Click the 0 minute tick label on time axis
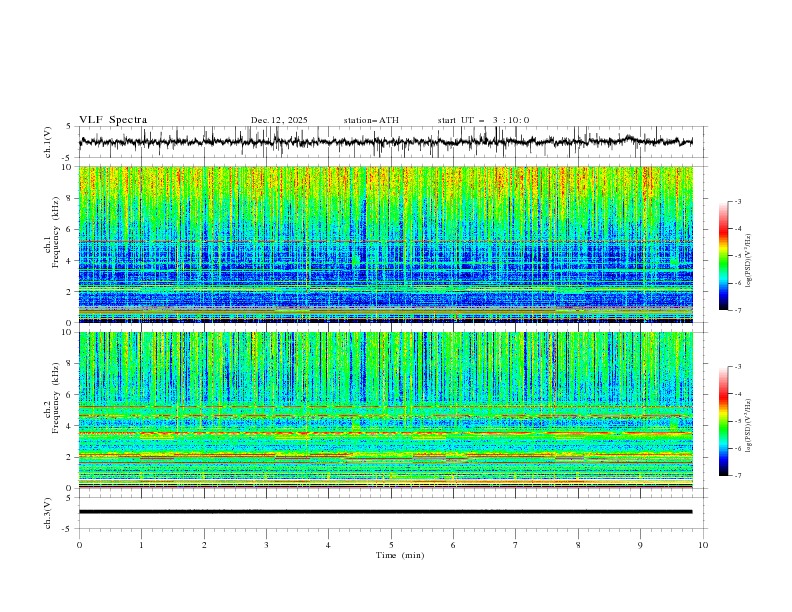Image resolution: width=792 pixels, height=612 pixels. (79, 544)
